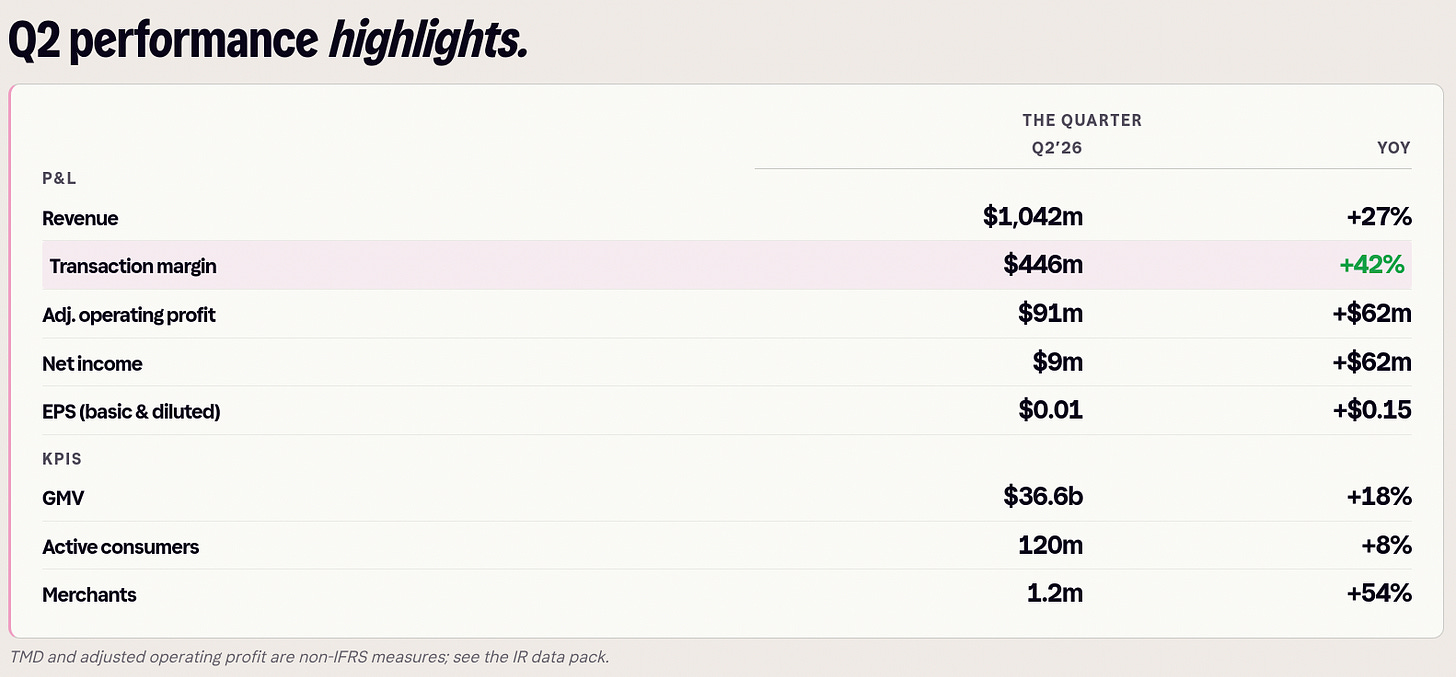
Task: Select the highlighted Transaction margin row
Action: (x=727, y=265)
